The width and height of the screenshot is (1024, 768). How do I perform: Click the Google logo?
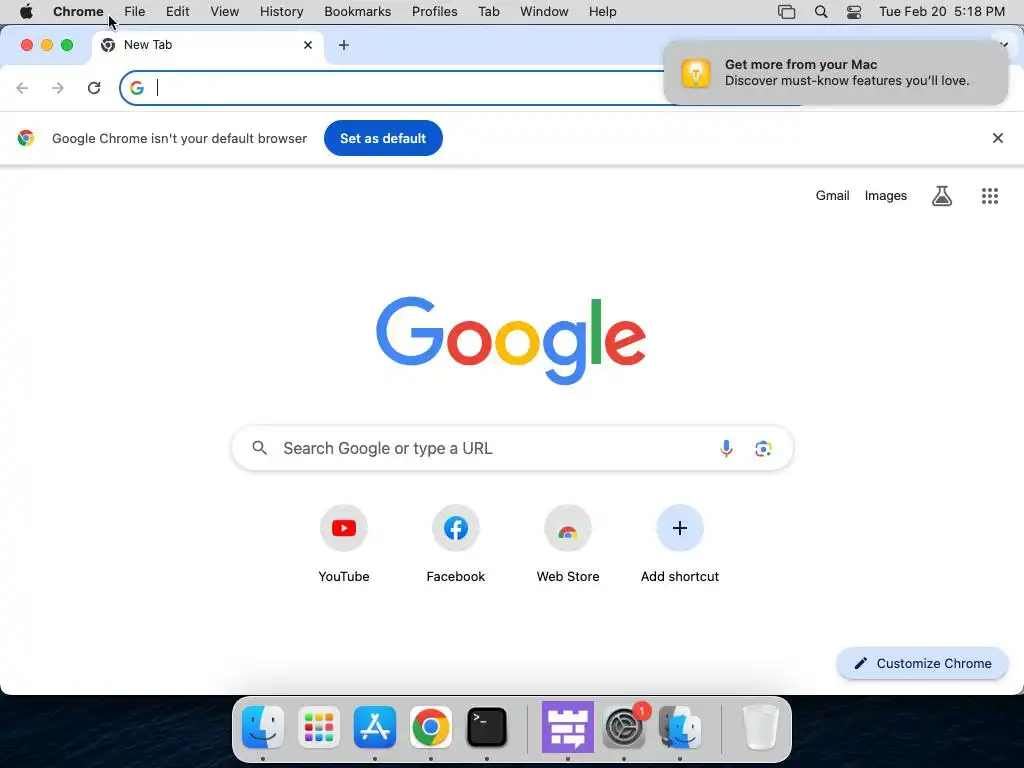(x=511, y=340)
